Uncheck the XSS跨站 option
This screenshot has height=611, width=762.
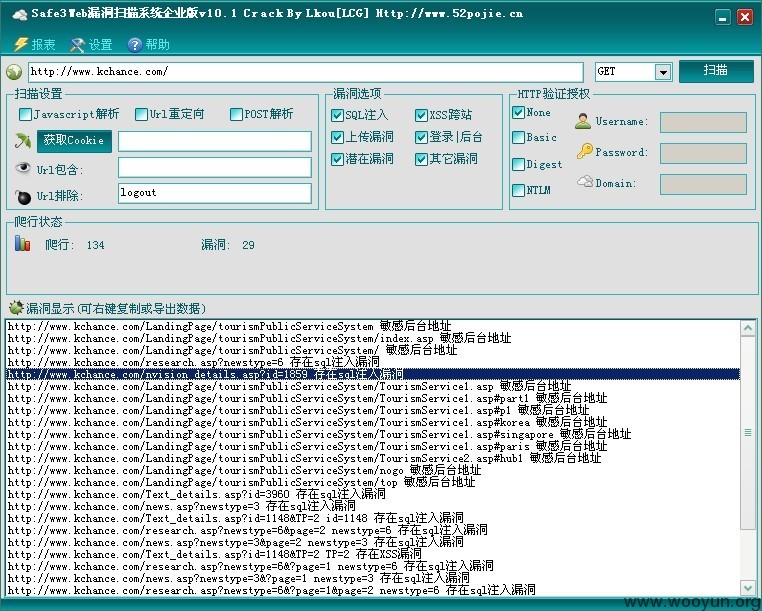click(421, 115)
